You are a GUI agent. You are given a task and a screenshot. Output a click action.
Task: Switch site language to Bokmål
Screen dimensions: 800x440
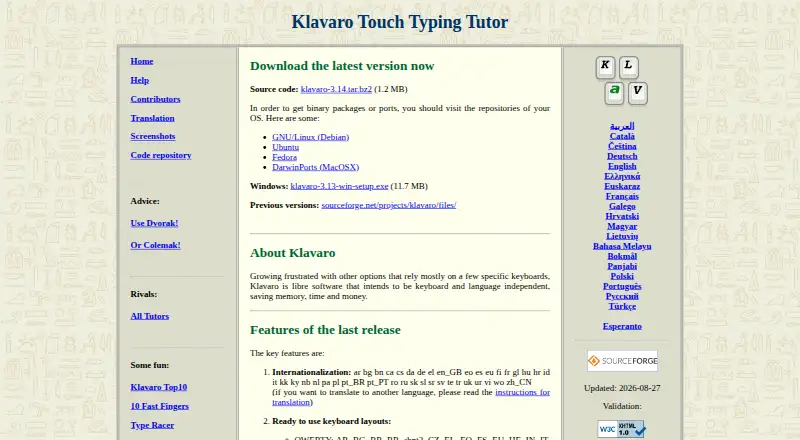(622, 256)
